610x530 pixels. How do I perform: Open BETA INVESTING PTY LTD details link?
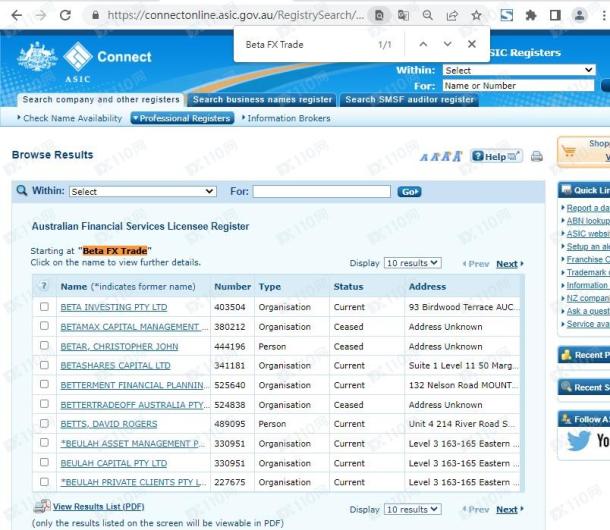[x=114, y=307]
